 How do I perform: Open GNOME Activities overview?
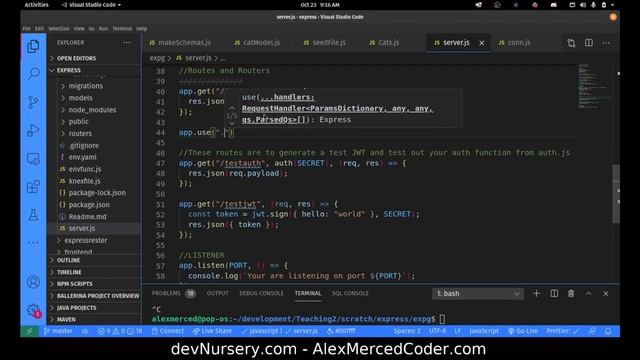click(x=36, y=5)
